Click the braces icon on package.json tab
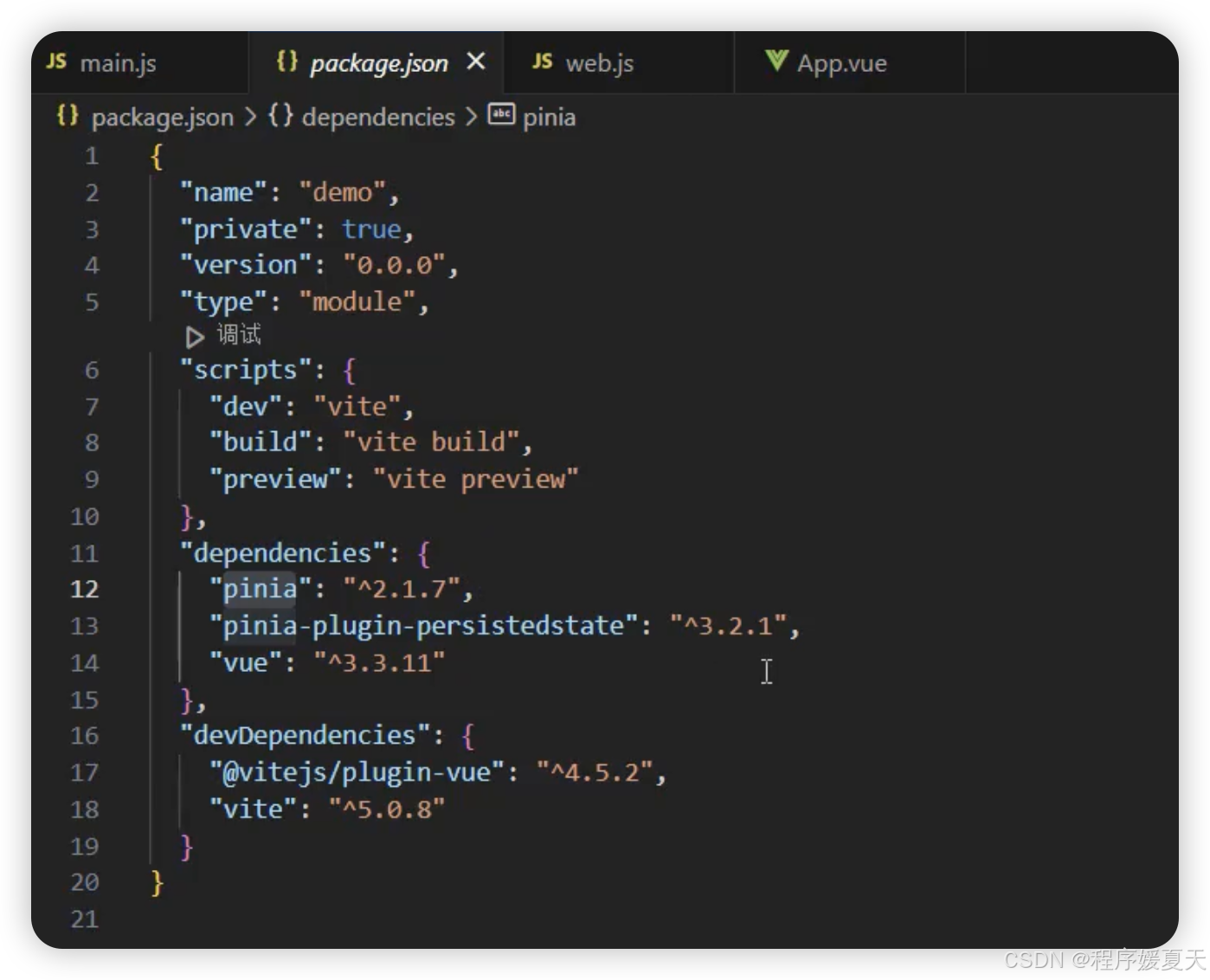 (x=286, y=61)
